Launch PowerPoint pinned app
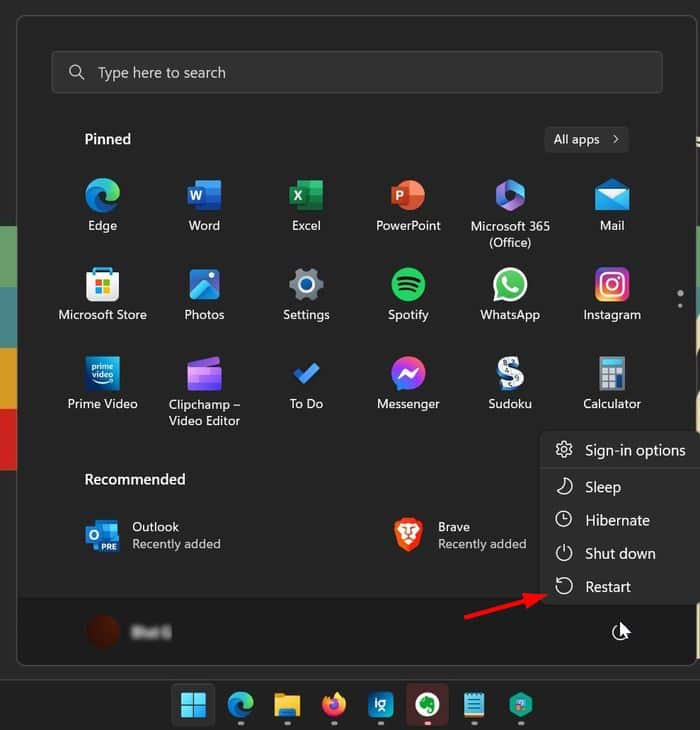Image resolution: width=700 pixels, height=730 pixels. [x=408, y=205]
